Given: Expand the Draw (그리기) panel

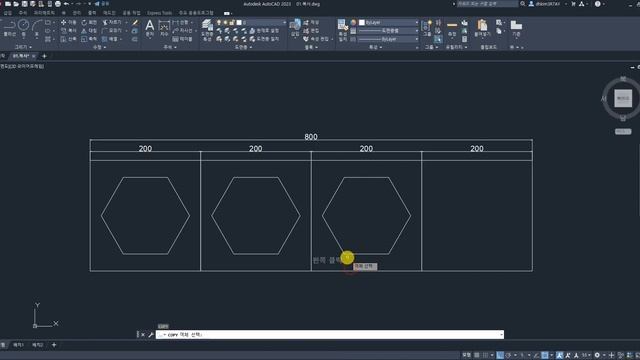Looking at the screenshot, I should pyautogui.click(x=22, y=47).
